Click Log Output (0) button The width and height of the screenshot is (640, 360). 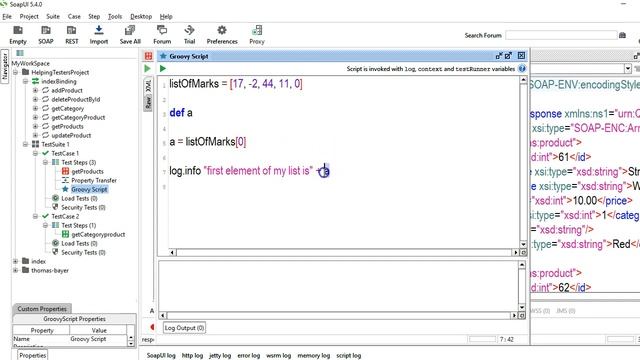tap(184, 328)
